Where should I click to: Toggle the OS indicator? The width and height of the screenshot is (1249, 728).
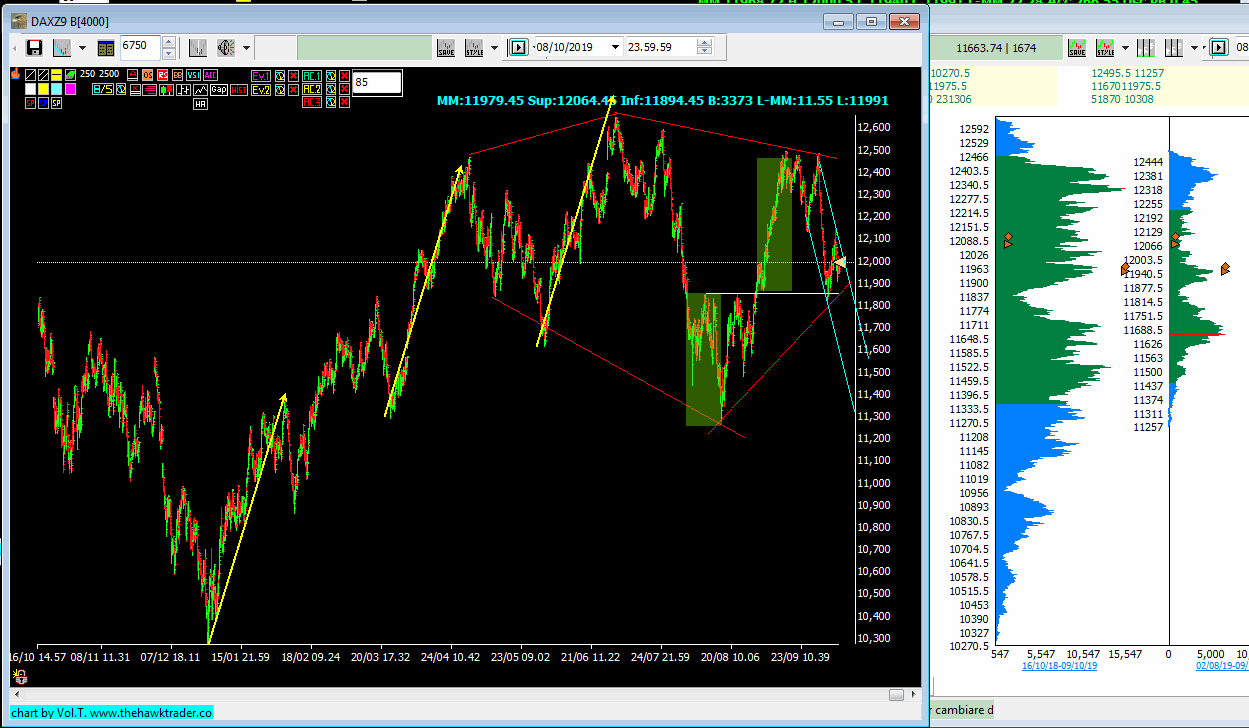[x=148, y=75]
